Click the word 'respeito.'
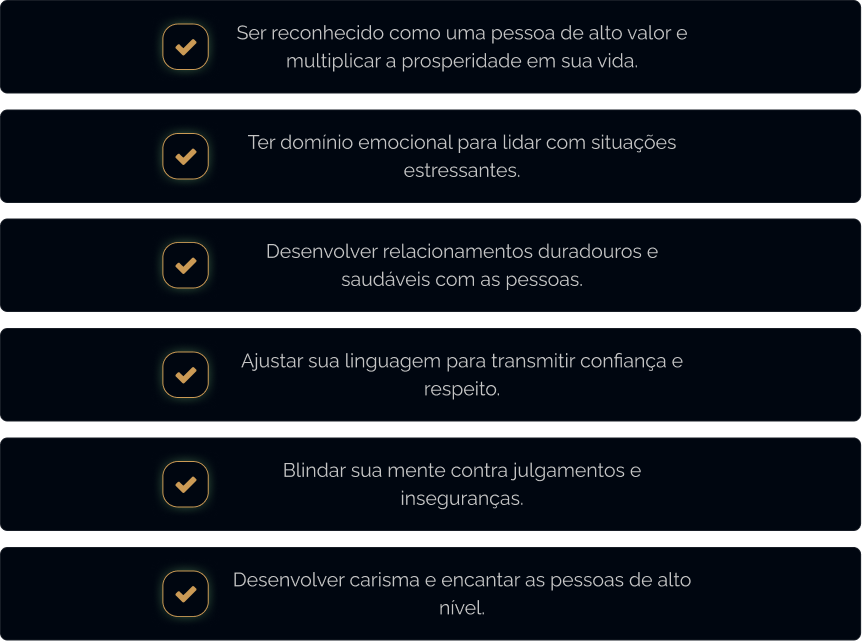This screenshot has width=862, height=641. (x=461, y=389)
